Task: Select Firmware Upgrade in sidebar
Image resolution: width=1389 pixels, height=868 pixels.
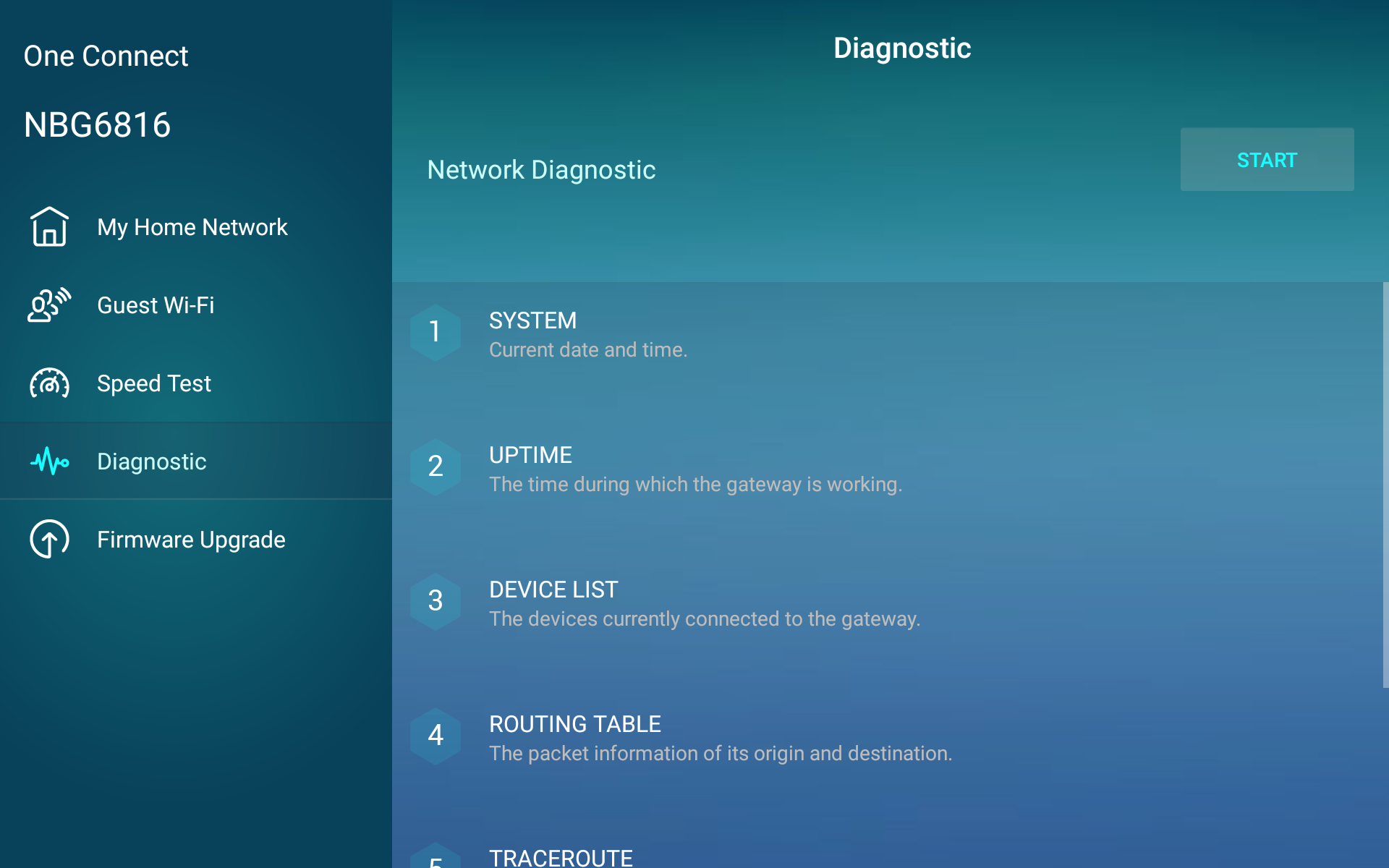Action: [x=191, y=540]
